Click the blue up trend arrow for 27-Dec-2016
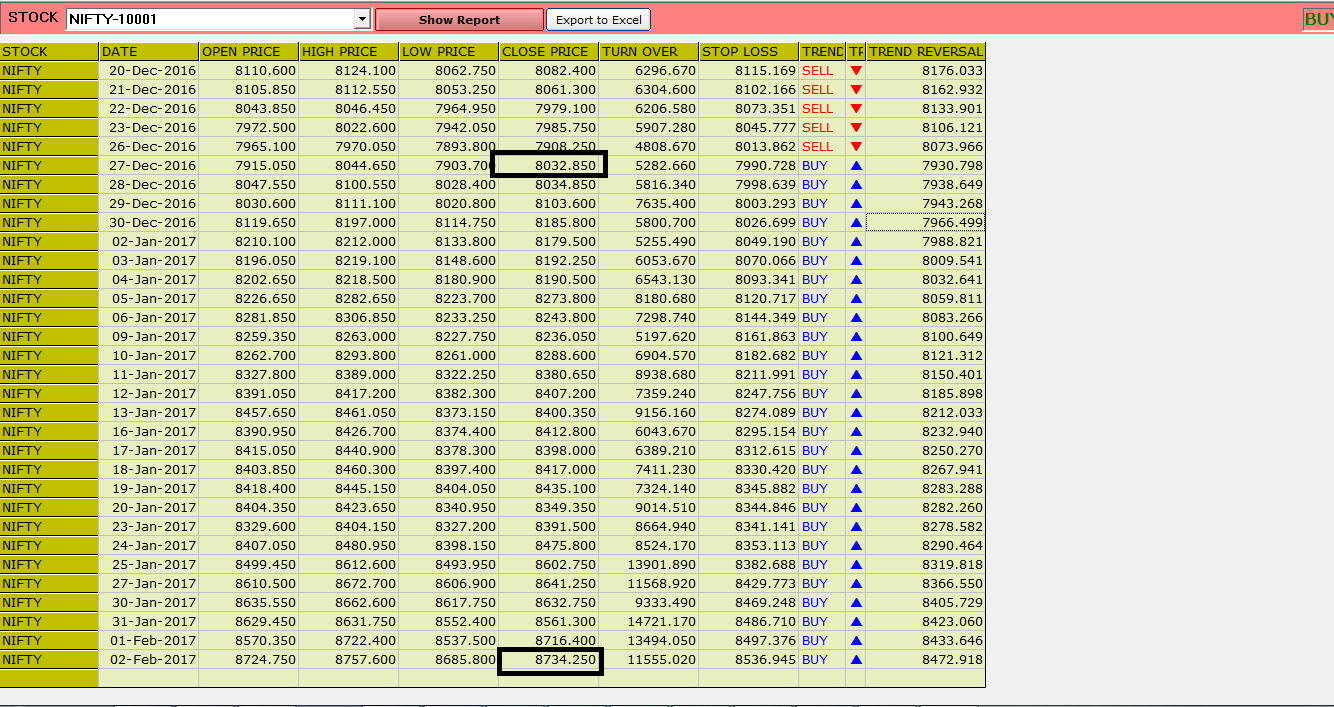 point(856,166)
